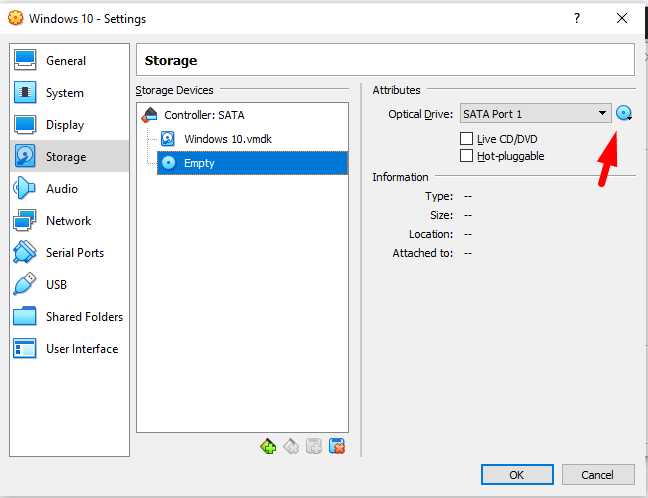This screenshot has height=498, width=648.
Task: Select Controller: SATA in the storage tree
Action: coord(204,115)
